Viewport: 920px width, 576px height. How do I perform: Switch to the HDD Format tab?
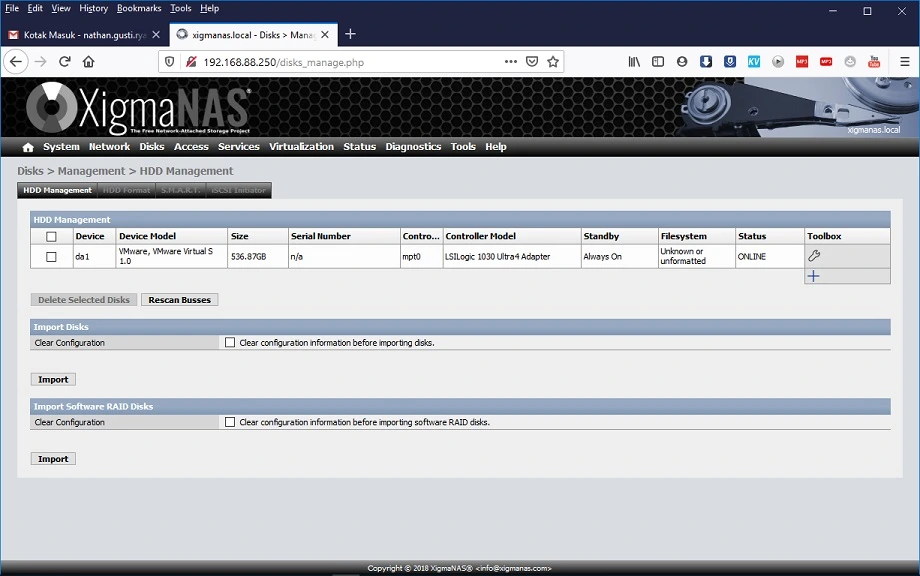click(x=126, y=190)
